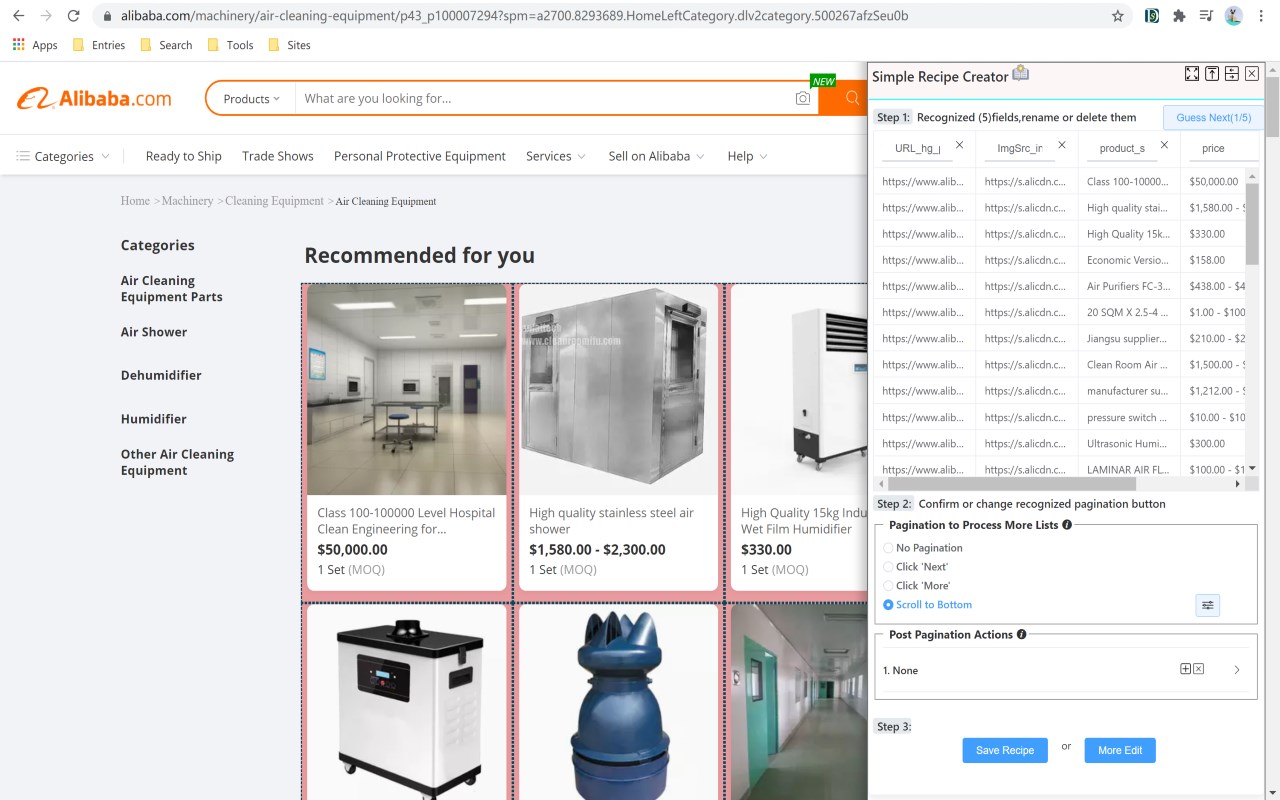Open the Entries bookmark folder
Screen dimensions: 1280x800
tap(98, 45)
